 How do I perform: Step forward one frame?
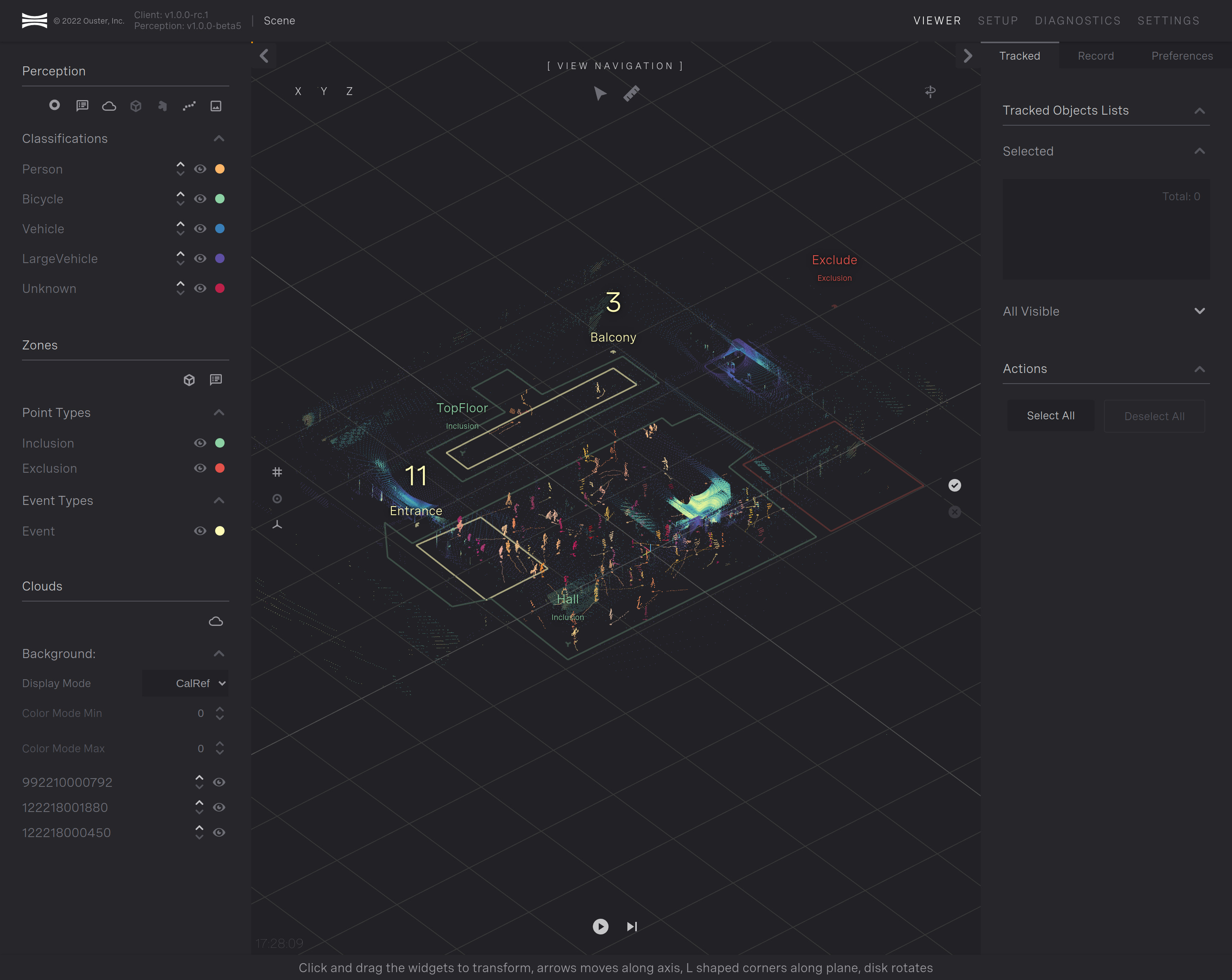(x=631, y=926)
